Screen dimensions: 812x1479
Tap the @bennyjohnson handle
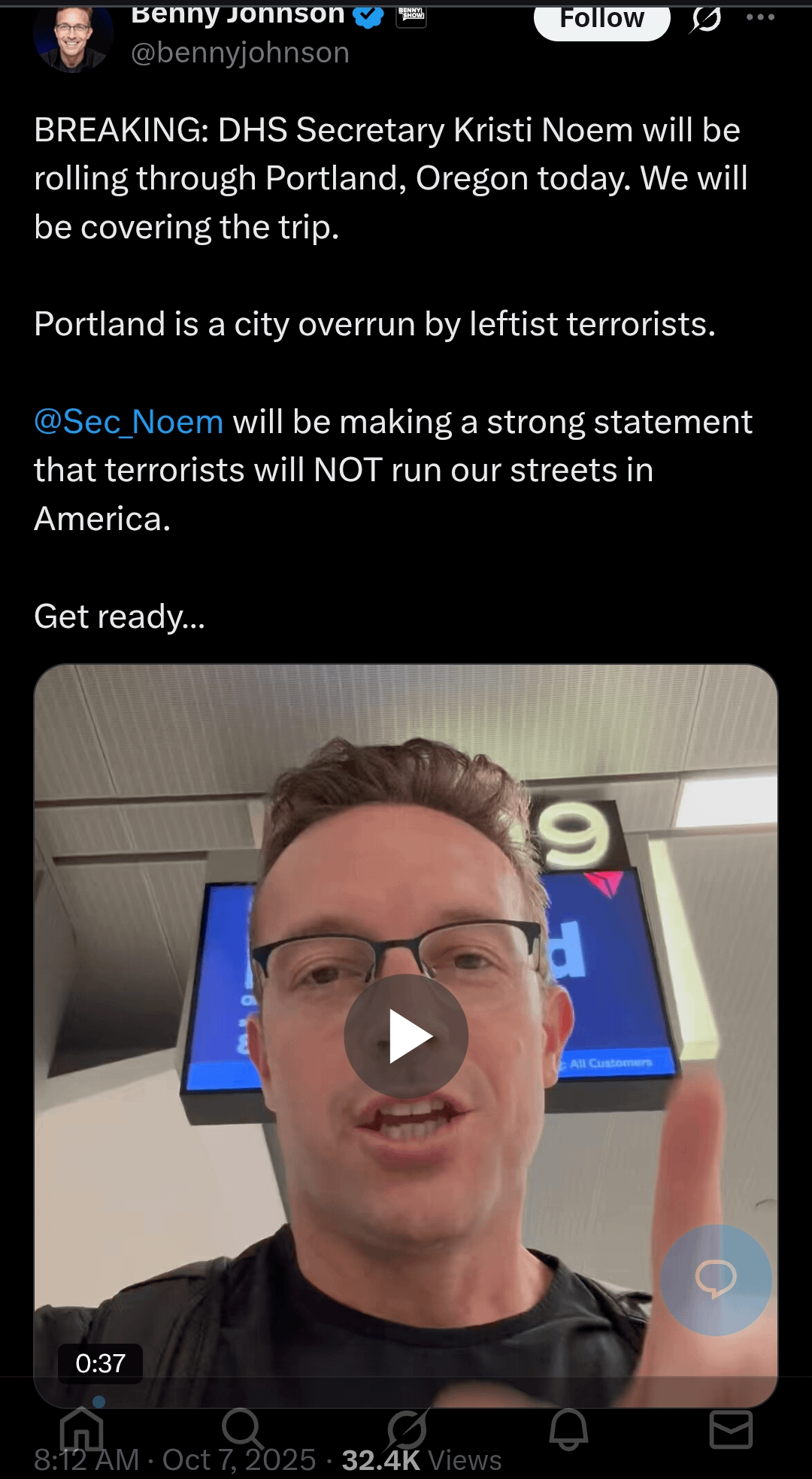240,53
